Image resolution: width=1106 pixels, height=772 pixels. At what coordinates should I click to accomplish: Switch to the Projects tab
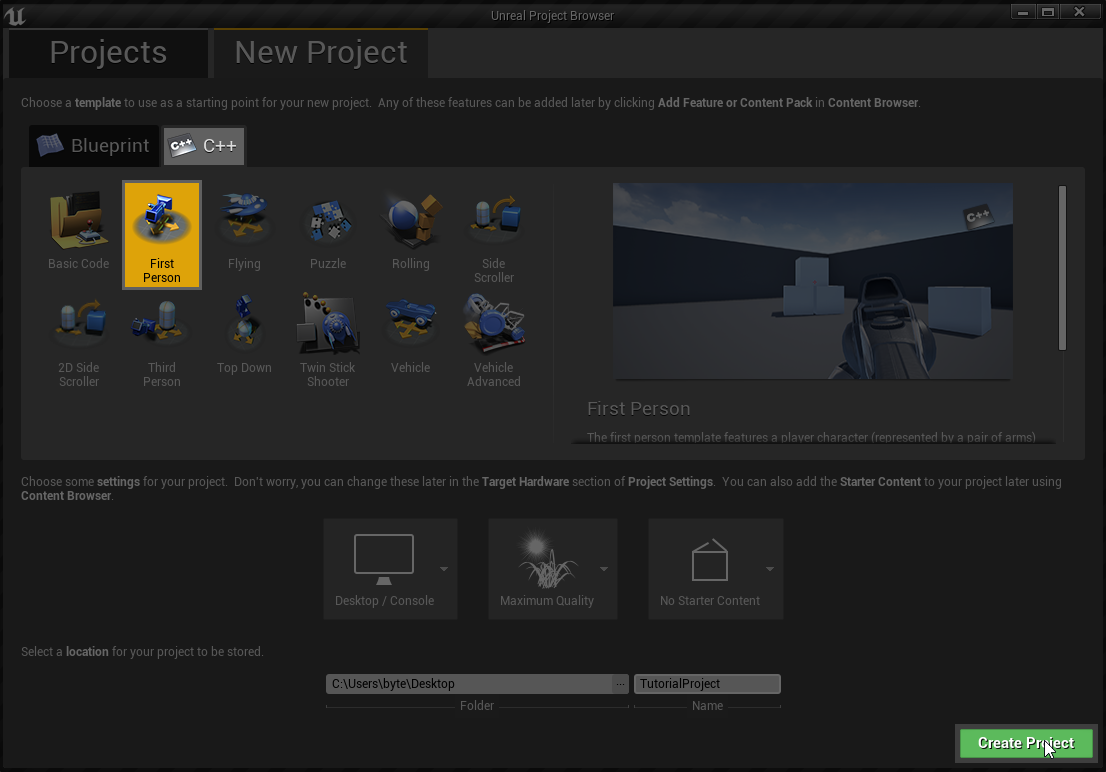tap(108, 53)
